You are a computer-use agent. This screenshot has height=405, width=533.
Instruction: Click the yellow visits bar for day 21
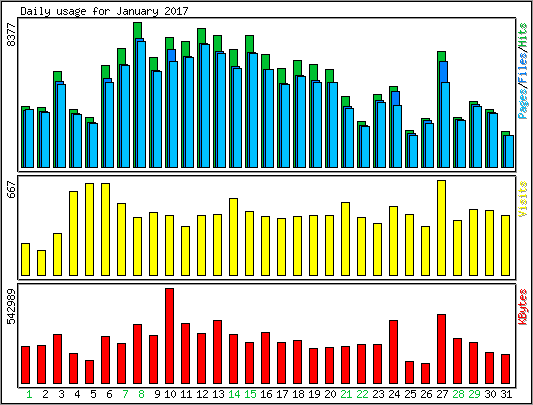pyautogui.click(x=345, y=239)
